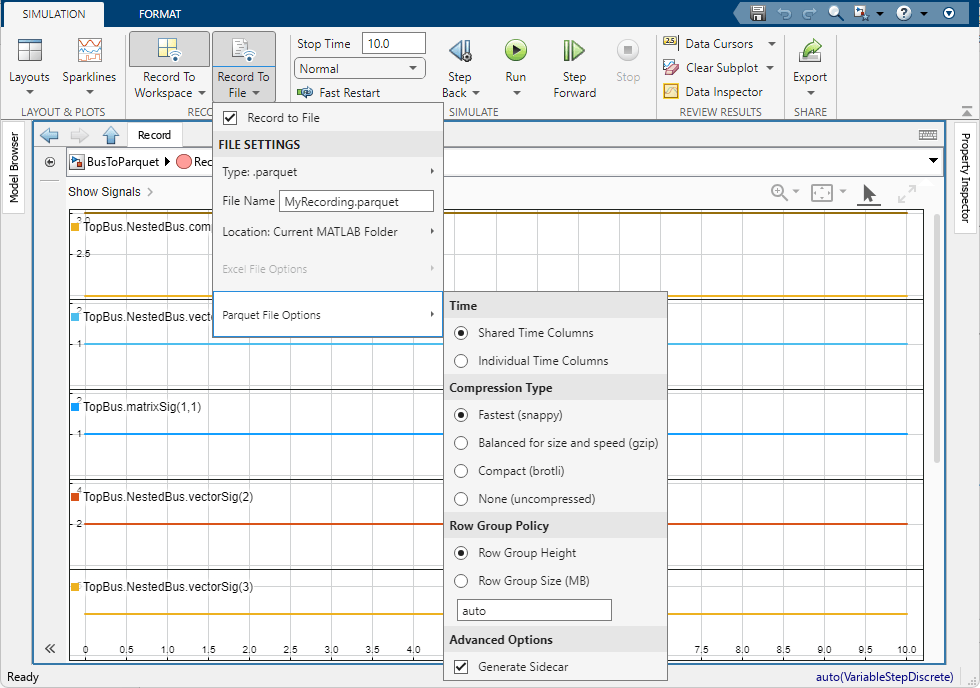980x688 pixels.
Task: Select the Record tab
Action: (x=154, y=135)
